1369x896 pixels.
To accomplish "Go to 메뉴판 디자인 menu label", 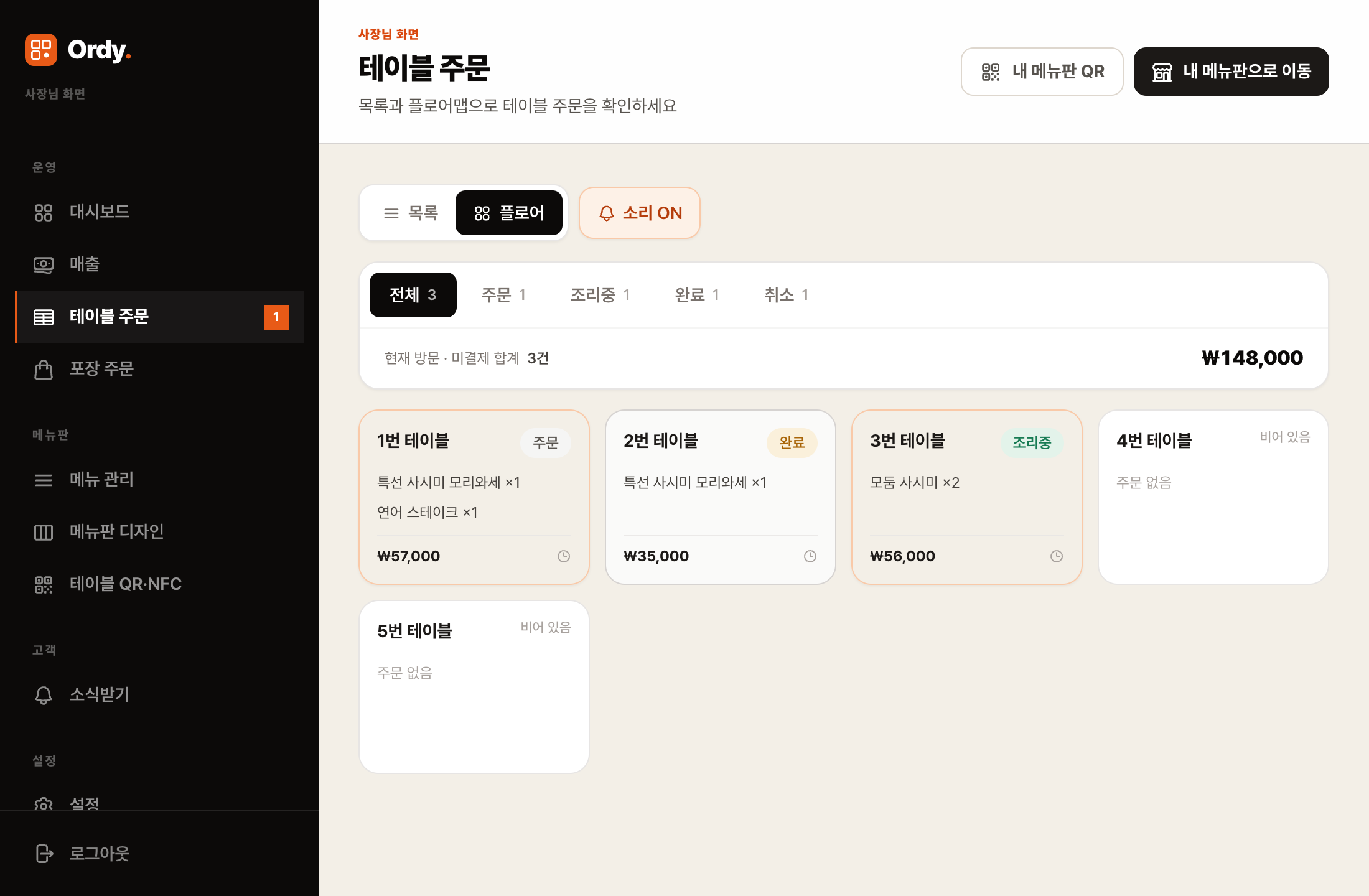I will click(x=117, y=532).
